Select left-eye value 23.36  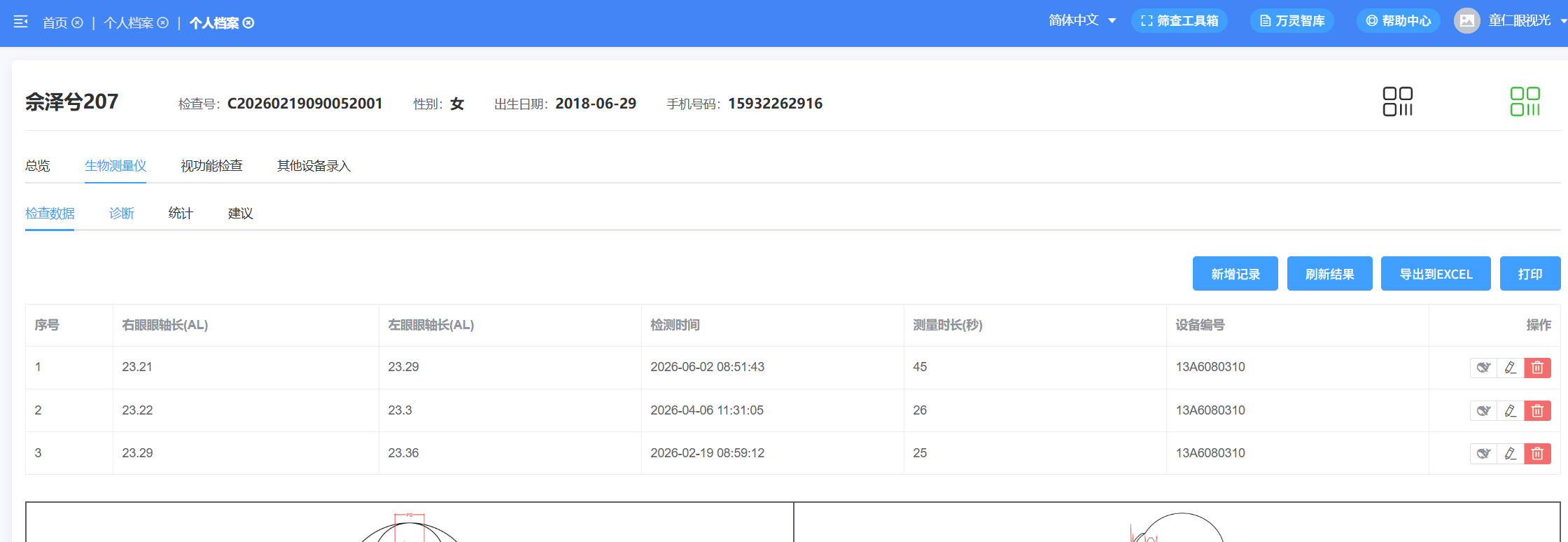coord(404,453)
